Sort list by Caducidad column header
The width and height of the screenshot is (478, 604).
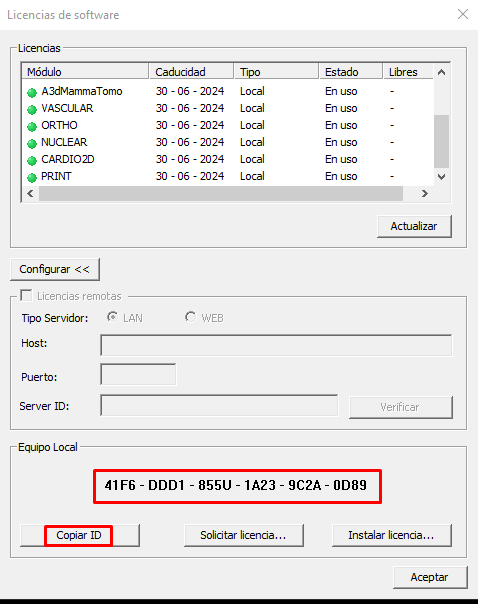coord(191,72)
